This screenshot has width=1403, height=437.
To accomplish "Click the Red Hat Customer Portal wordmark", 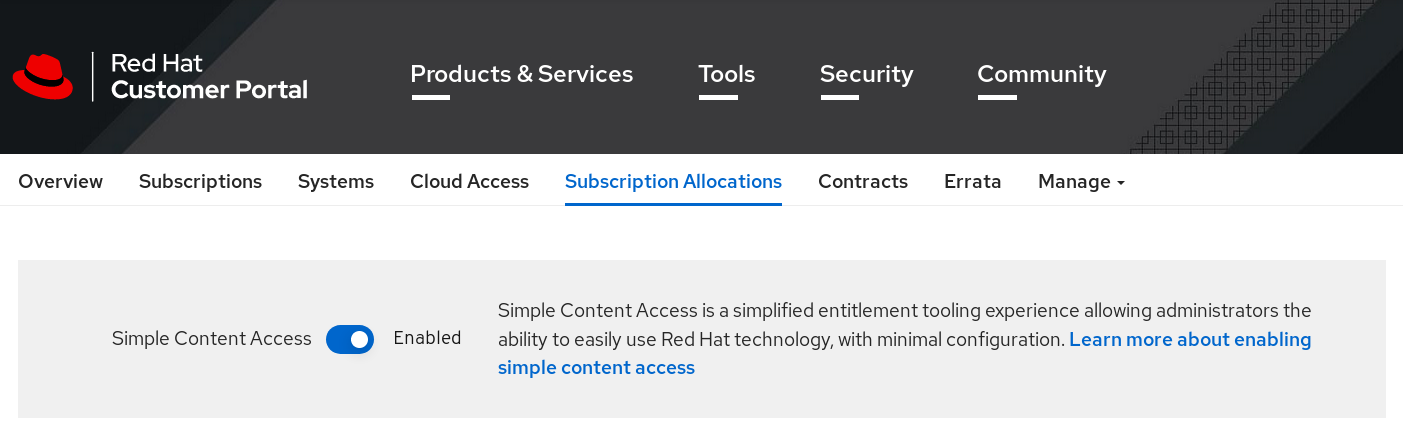I will pos(209,77).
